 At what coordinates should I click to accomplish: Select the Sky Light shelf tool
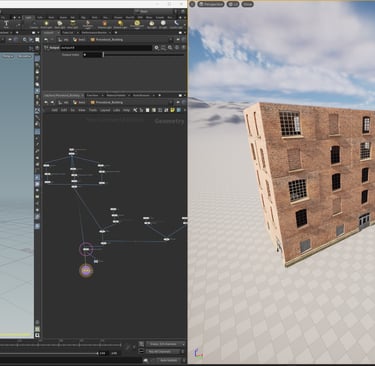pyautogui.click(x=152, y=24)
